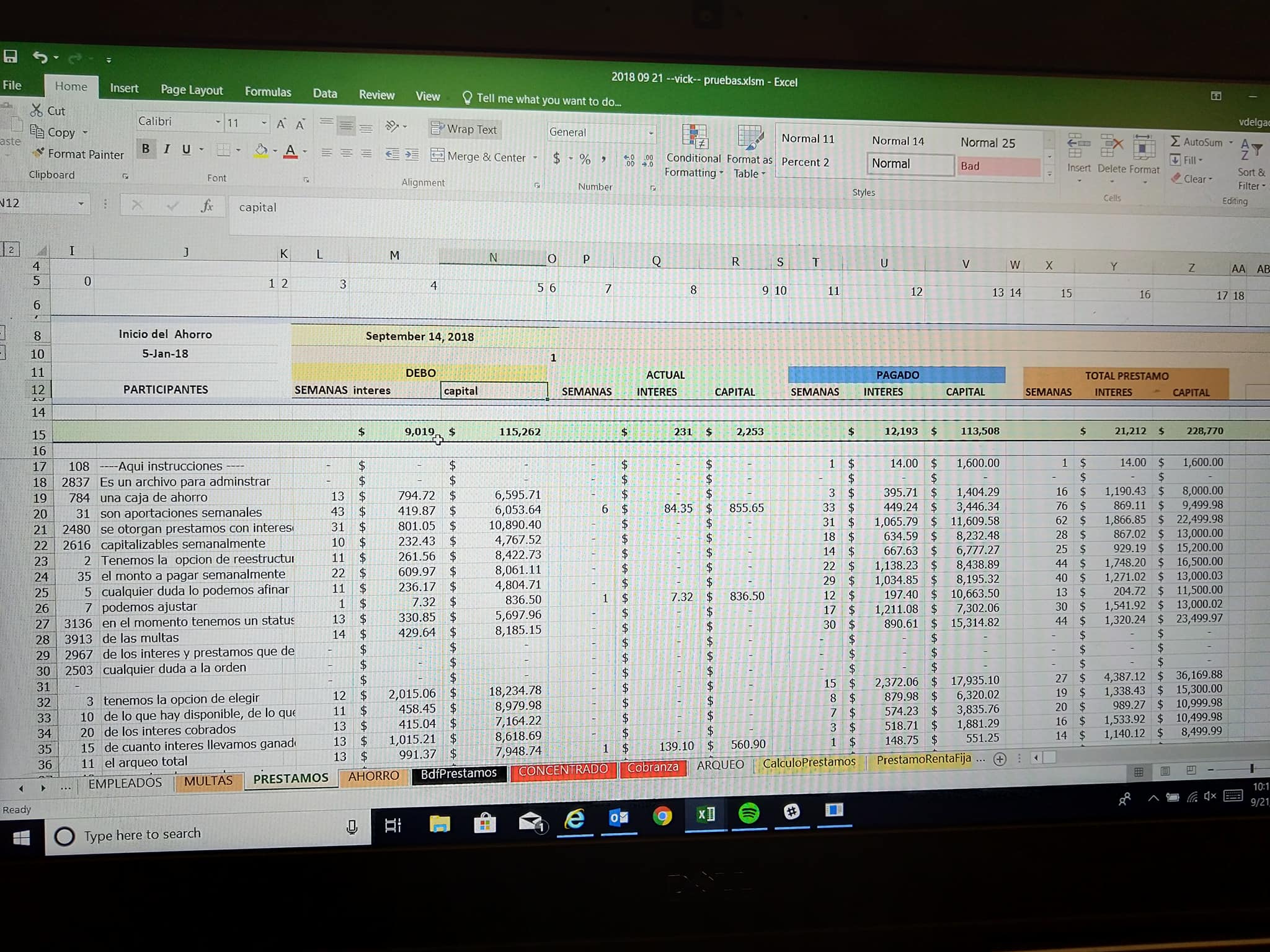Image resolution: width=1270 pixels, height=952 pixels.
Task: Toggle Bold formatting
Action: tap(146, 149)
